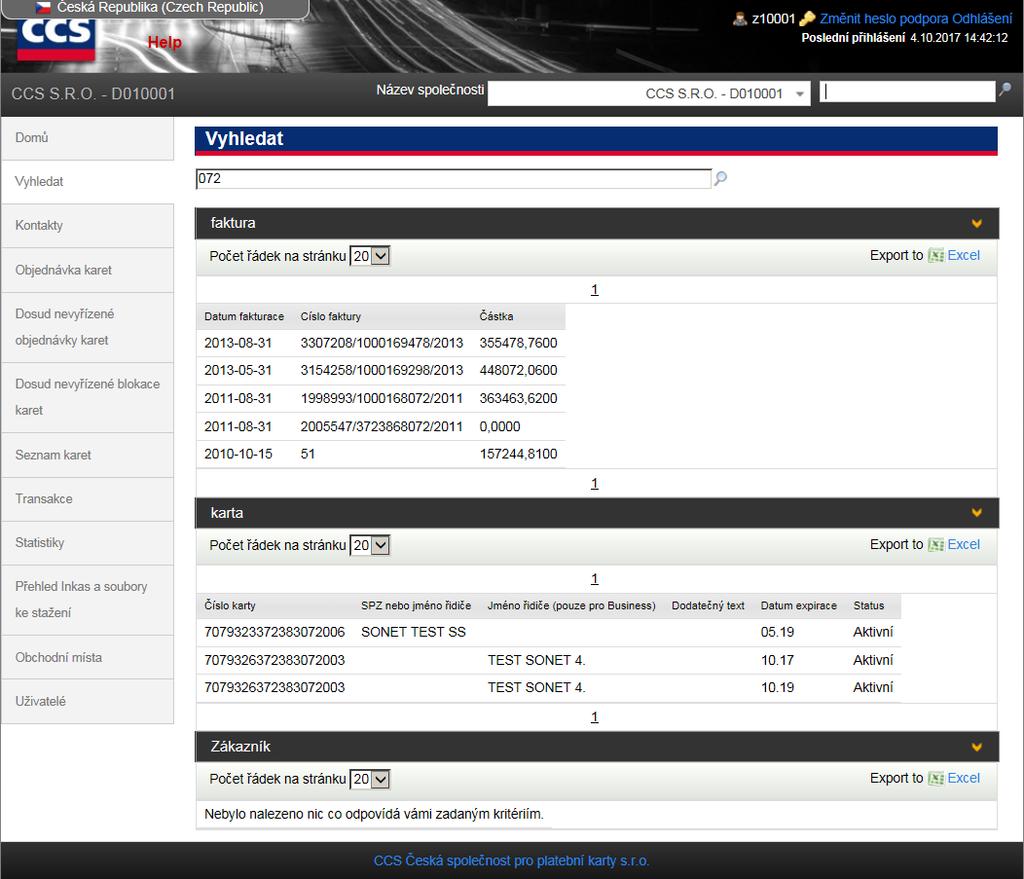Go to Objednávka karet
Screen dimensions: 1024x879
coord(88,270)
